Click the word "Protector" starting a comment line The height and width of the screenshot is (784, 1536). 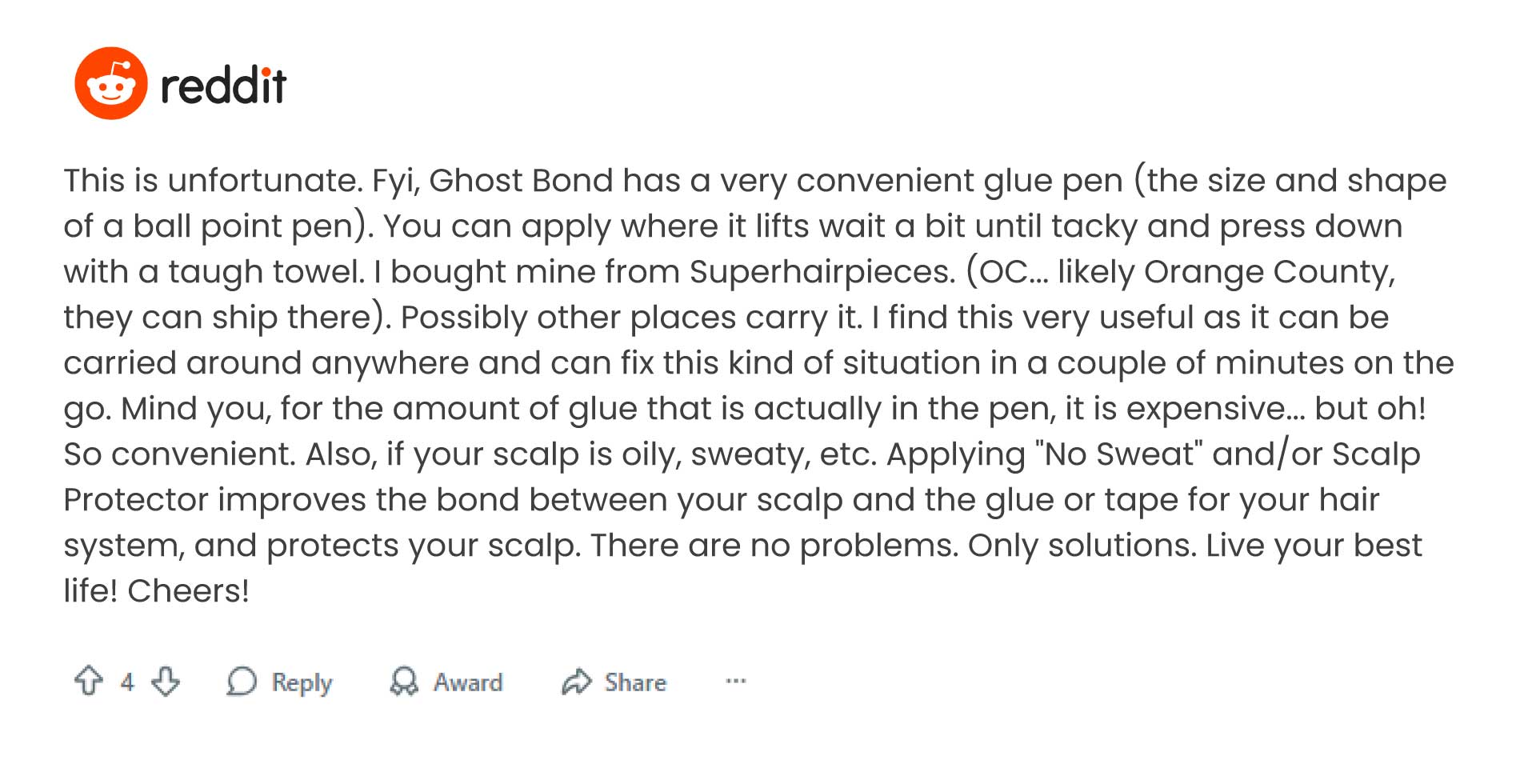point(136,500)
